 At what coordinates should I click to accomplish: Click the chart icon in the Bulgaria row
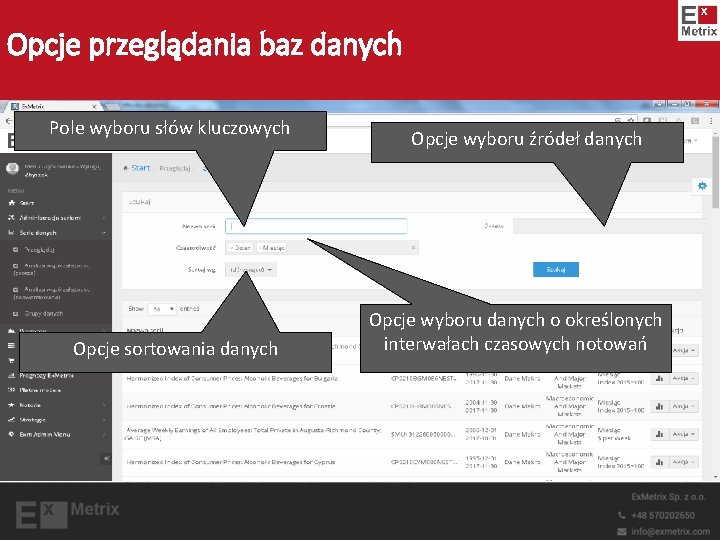[x=659, y=378]
